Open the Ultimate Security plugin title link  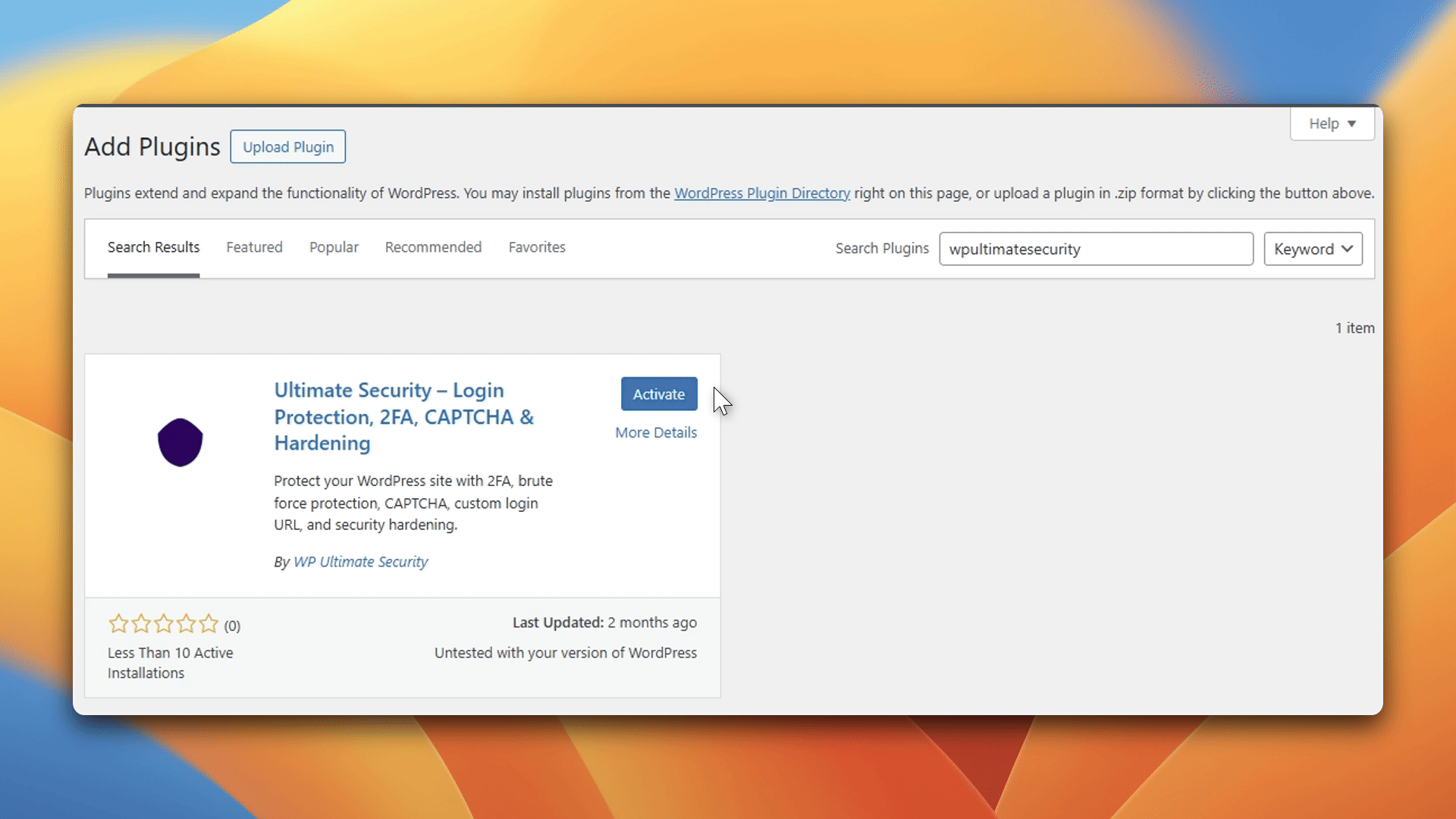point(403,416)
